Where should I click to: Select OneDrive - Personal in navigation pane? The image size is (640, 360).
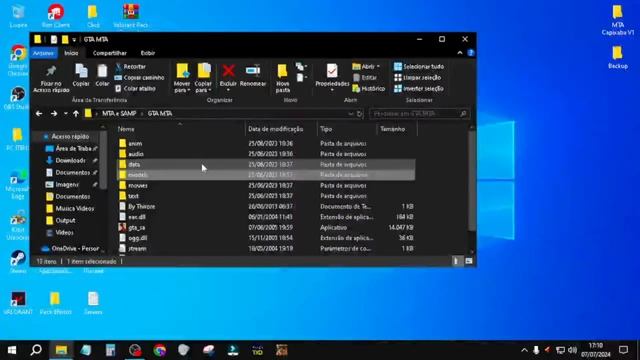click(x=75, y=249)
